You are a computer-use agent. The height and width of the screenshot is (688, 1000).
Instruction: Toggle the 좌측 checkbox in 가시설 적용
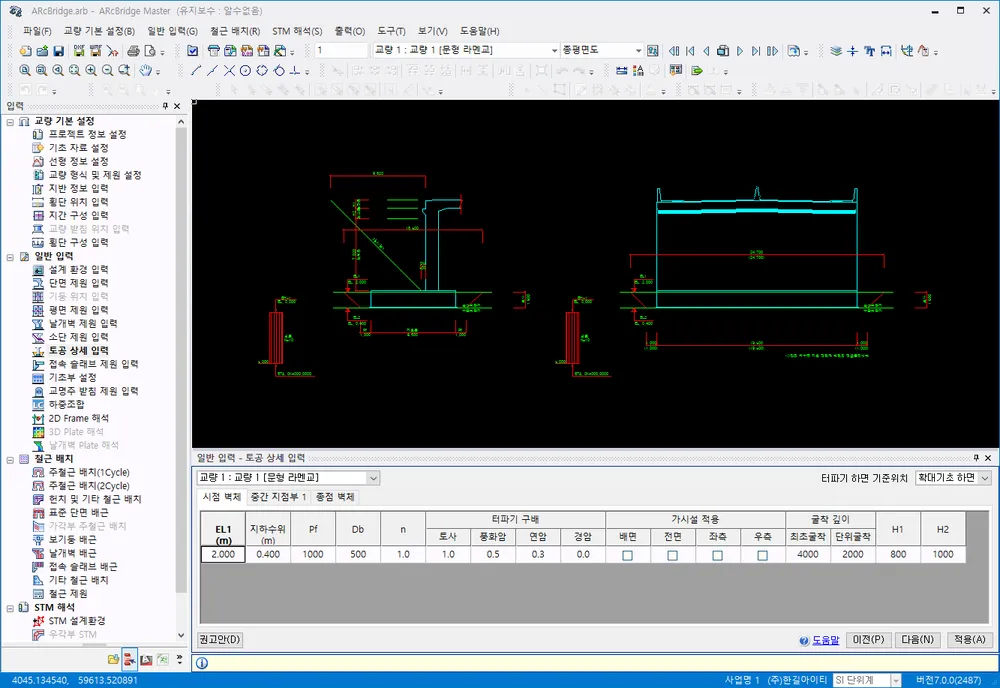tap(717, 555)
